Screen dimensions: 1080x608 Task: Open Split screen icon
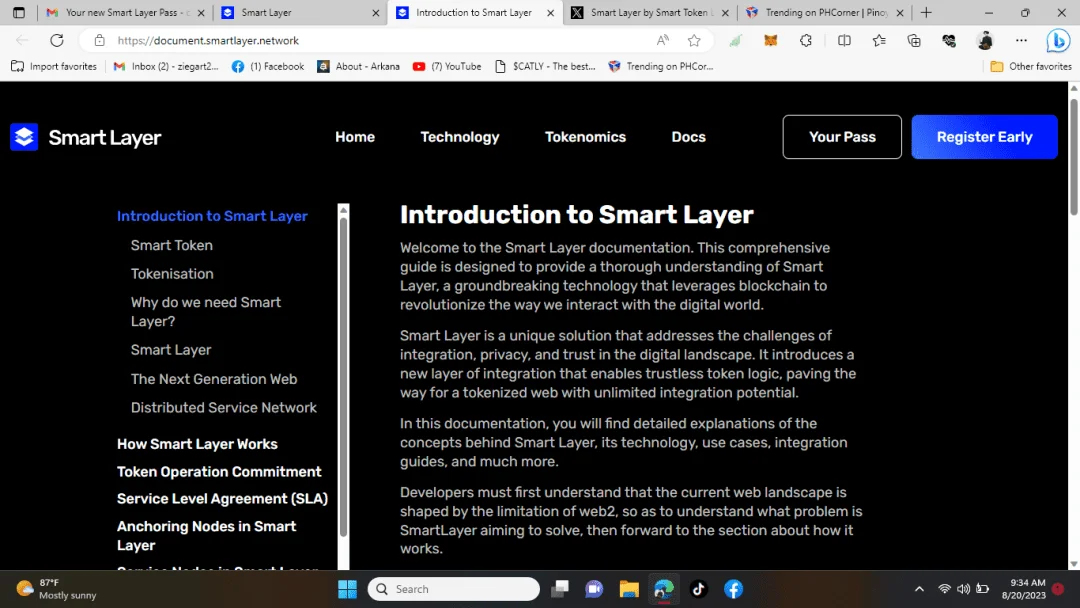click(x=844, y=41)
